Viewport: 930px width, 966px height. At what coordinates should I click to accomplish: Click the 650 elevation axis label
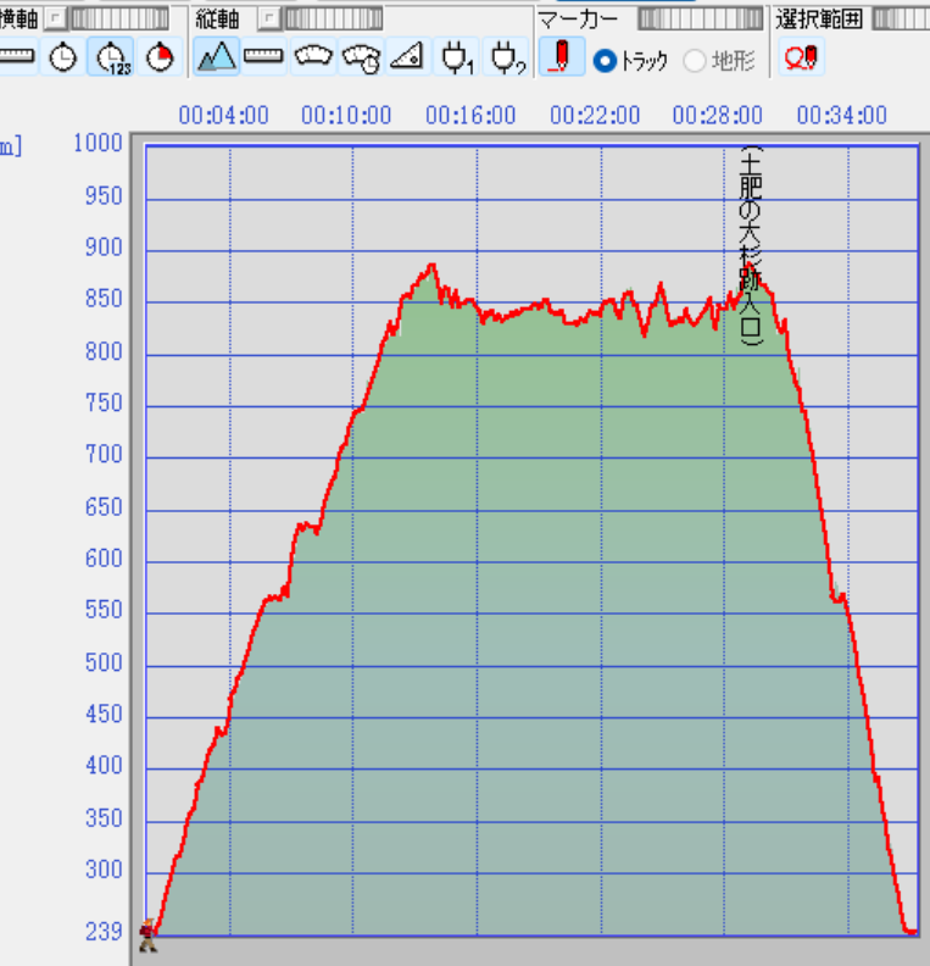(x=103, y=507)
